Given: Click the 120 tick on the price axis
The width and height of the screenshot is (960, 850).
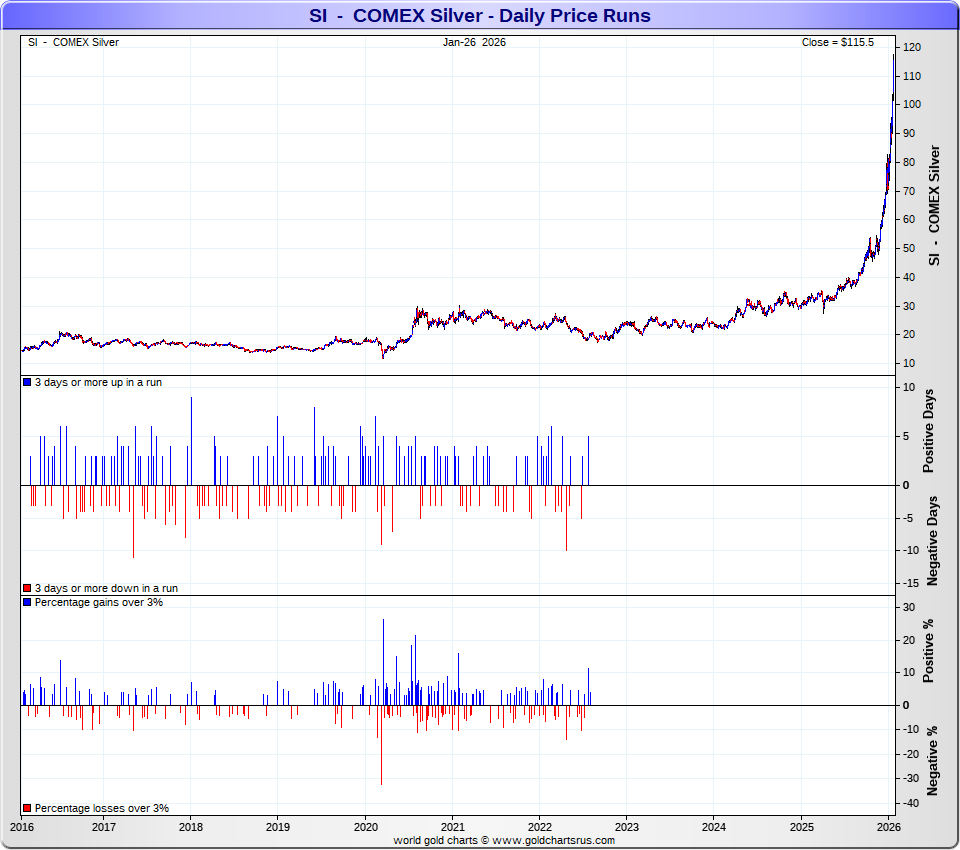Looking at the screenshot, I should point(911,47).
